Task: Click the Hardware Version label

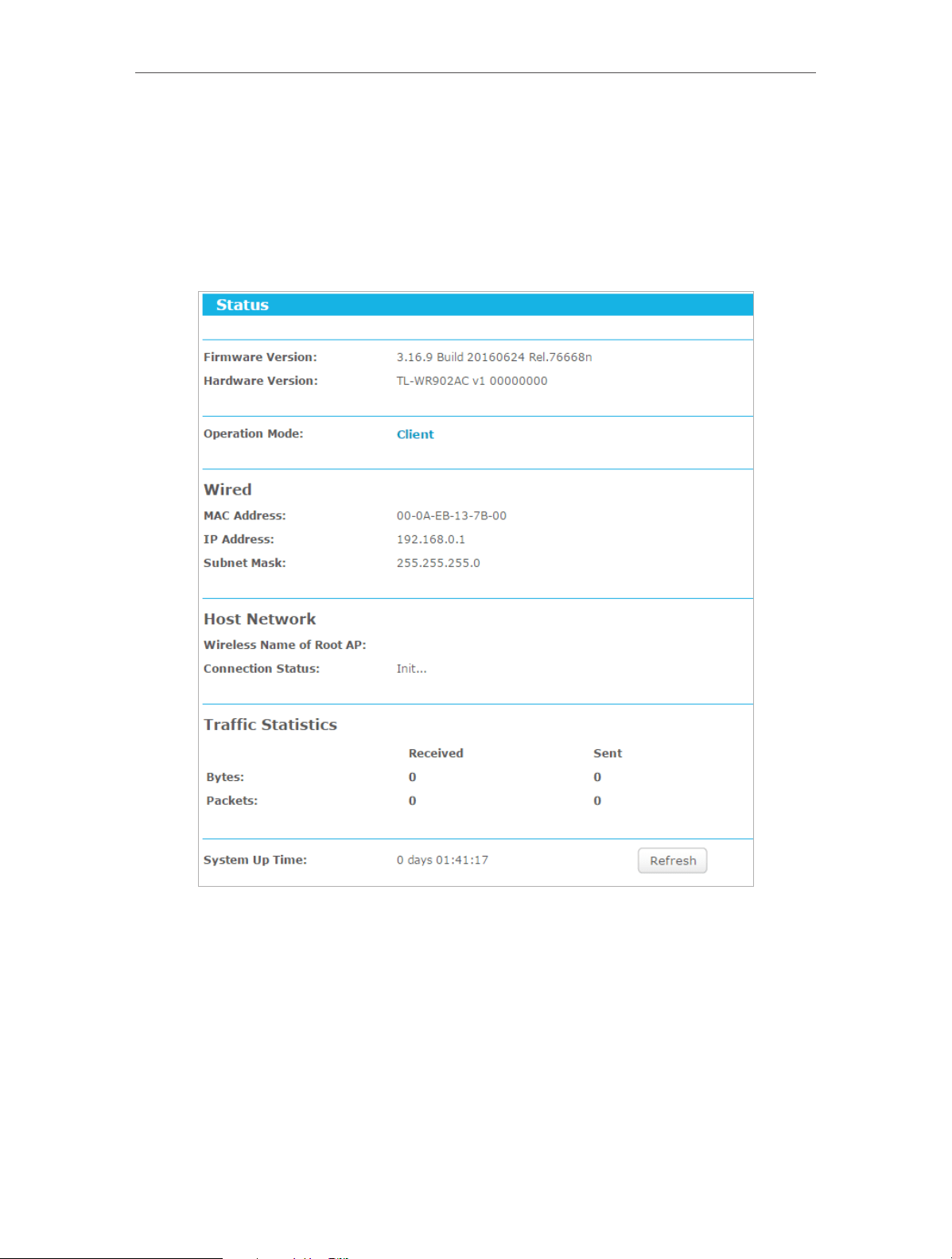Action: tap(261, 381)
